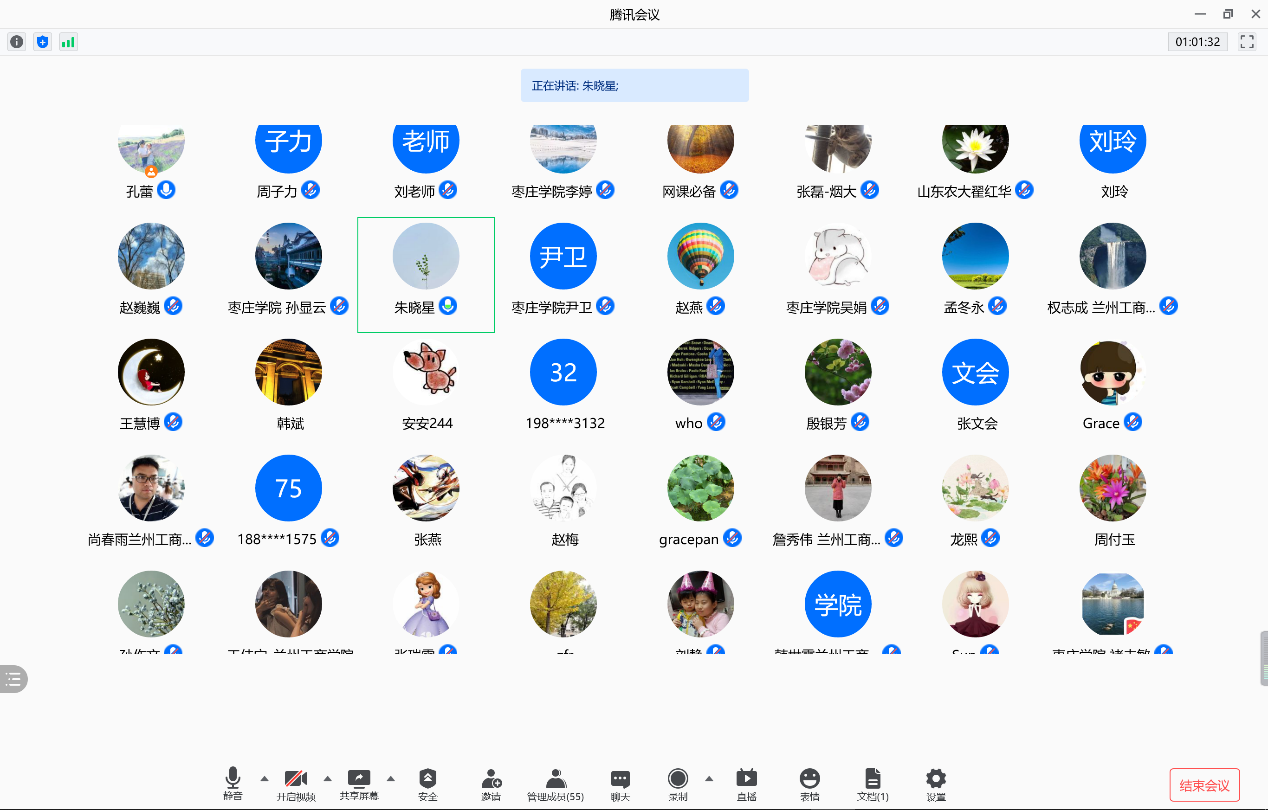Select 朱晓星's highlighted participant tile
The image size is (1268, 810).
tap(426, 274)
